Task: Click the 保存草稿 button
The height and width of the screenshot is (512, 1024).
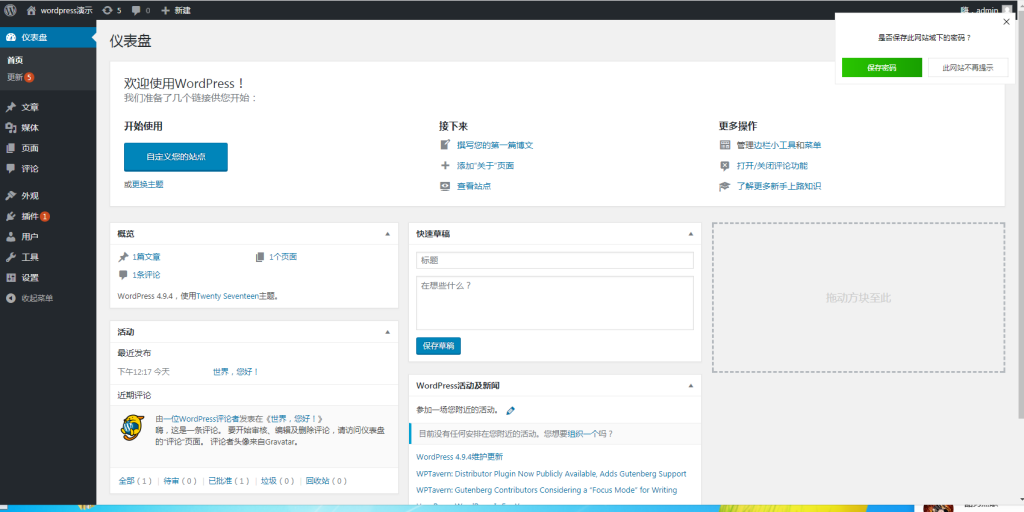Action: (x=438, y=346)
